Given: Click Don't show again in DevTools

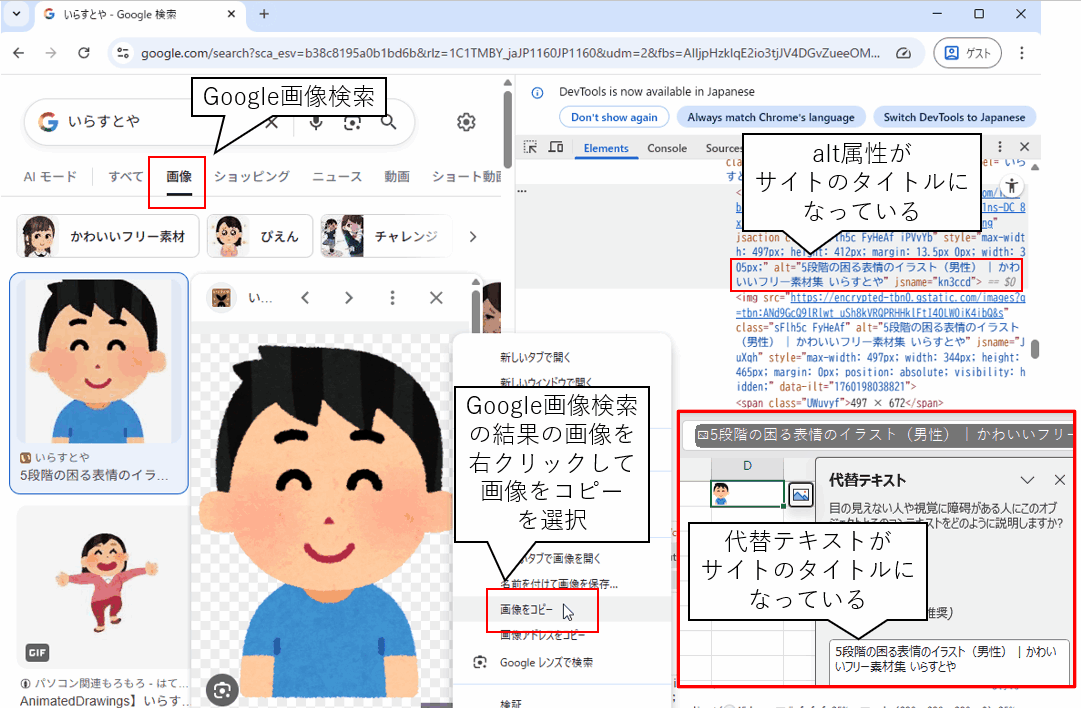Looking at the screenshot, I should point(614,117).
